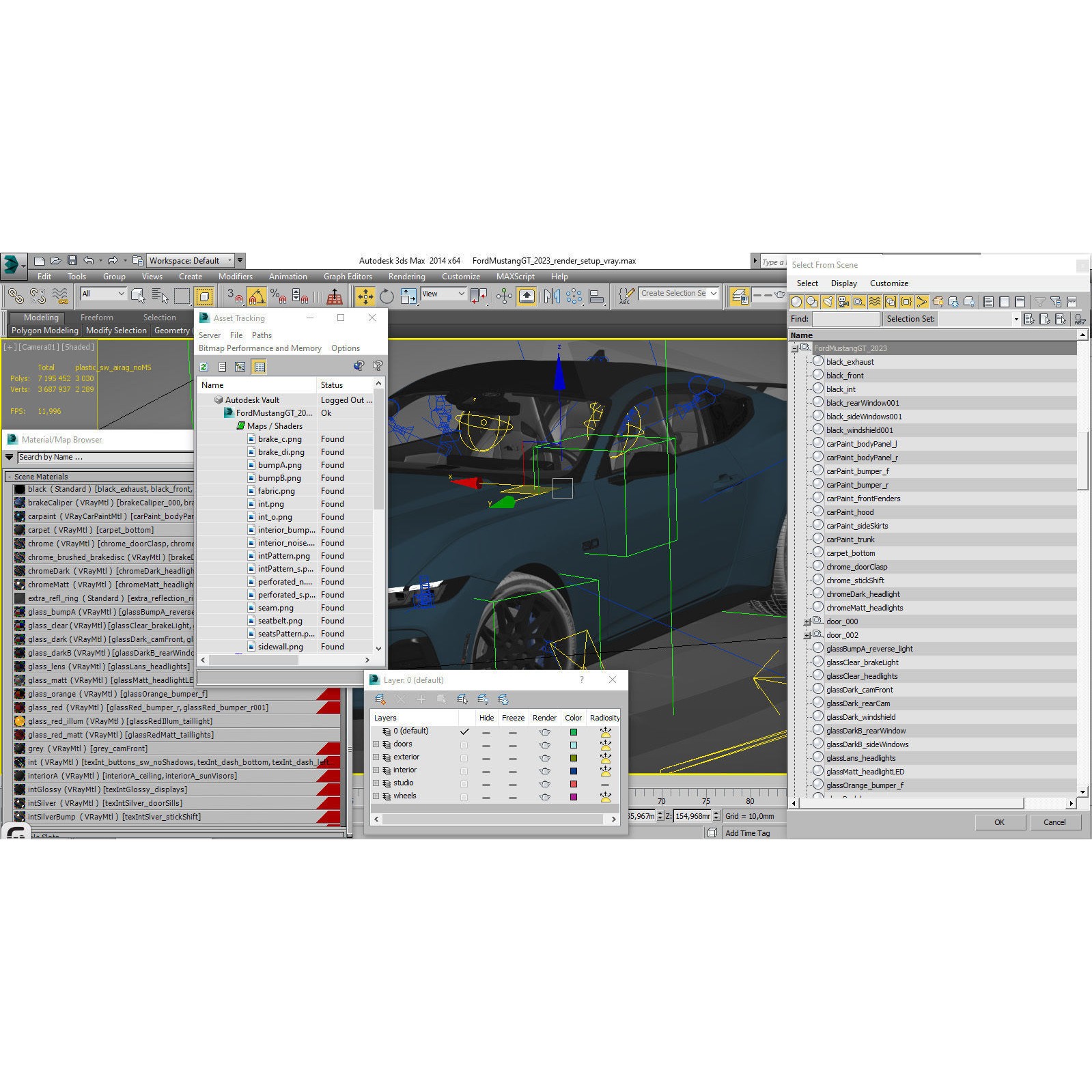The image size is (1092, 1092).
Task: Open the Graph Editors menu
Action: pos(348,277)
